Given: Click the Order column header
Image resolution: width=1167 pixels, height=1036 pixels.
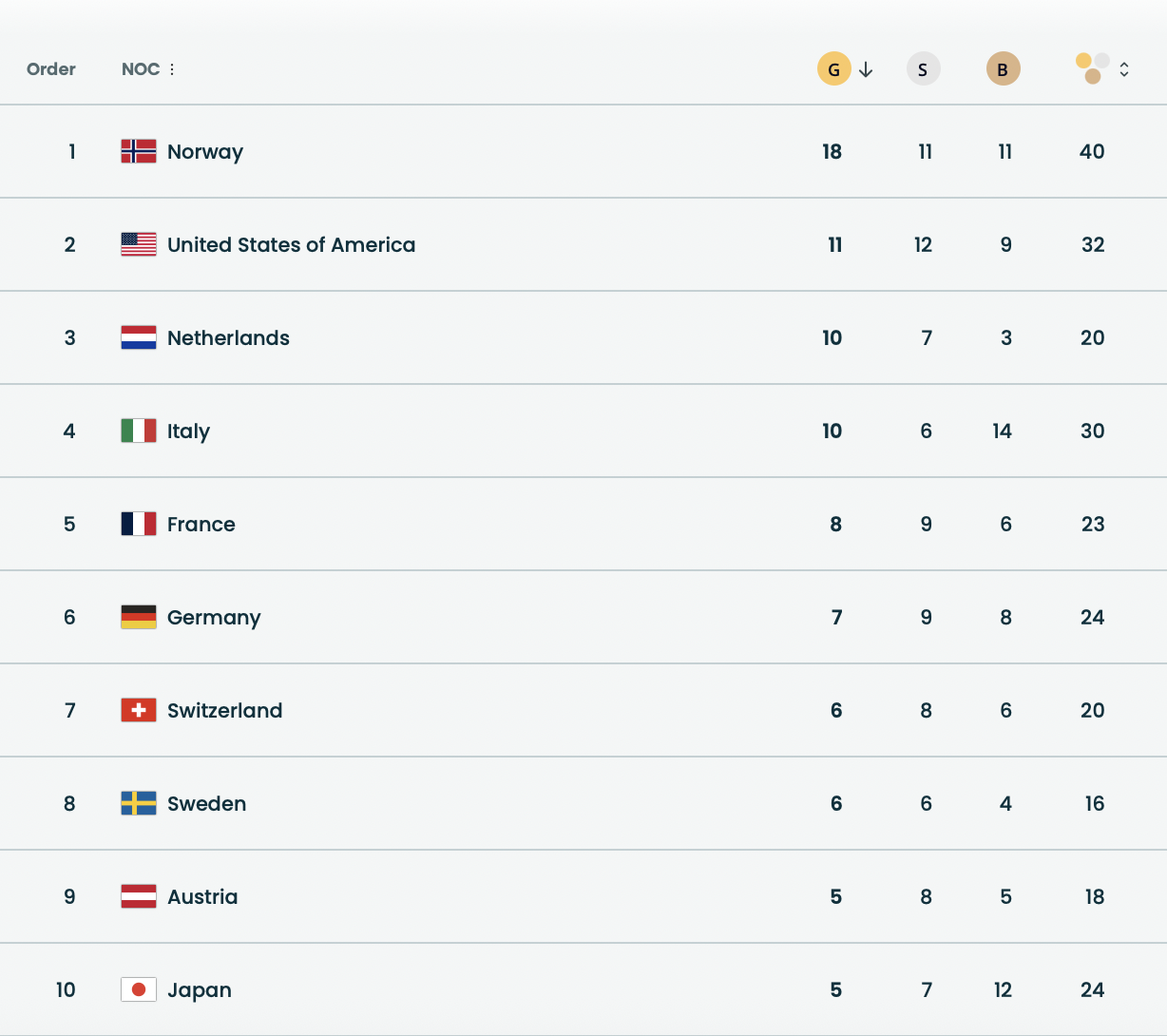Looking at the screenshot, I should (x=51, y=69).
